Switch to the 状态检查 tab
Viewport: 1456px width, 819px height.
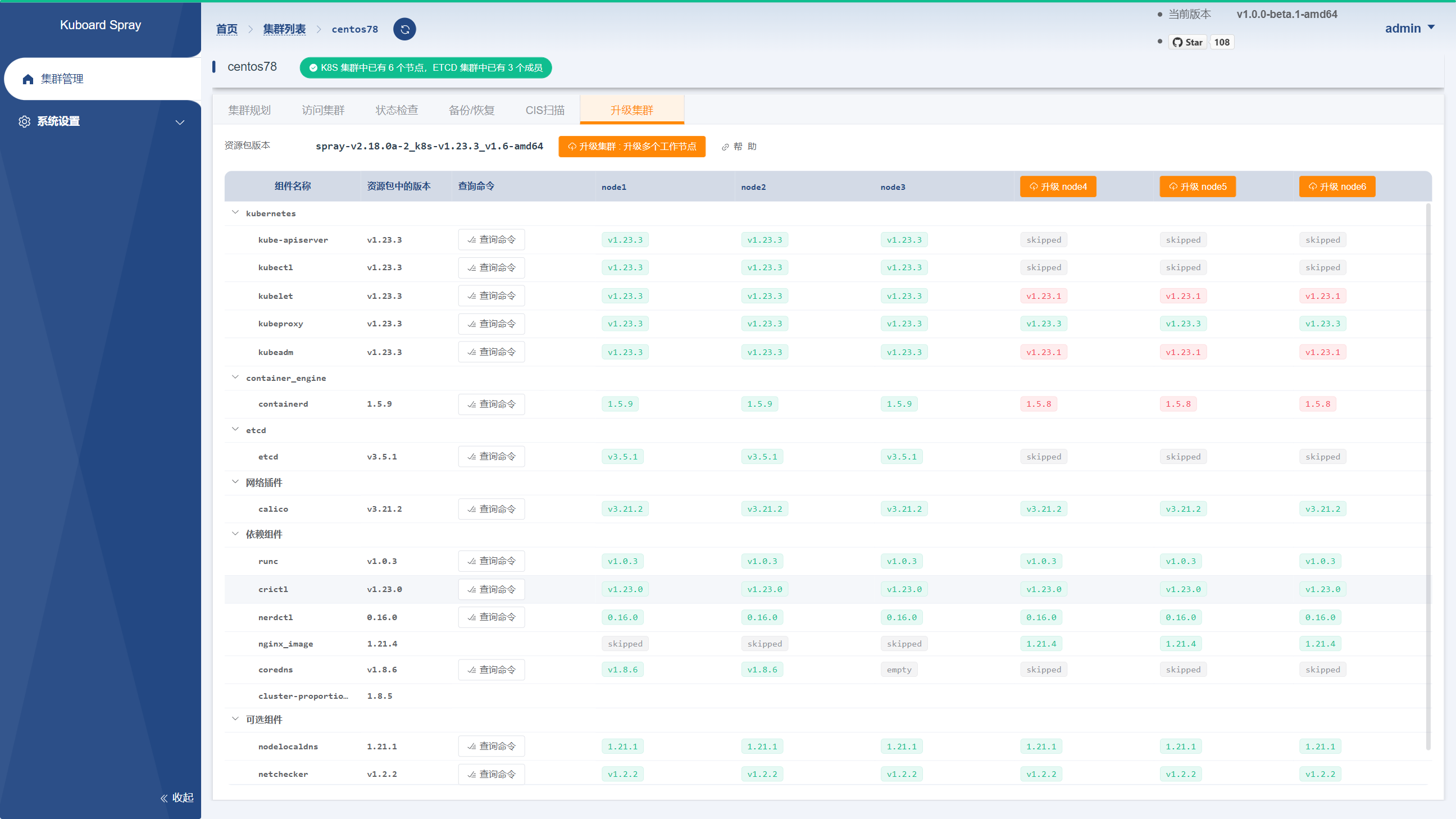click(397, 110)
